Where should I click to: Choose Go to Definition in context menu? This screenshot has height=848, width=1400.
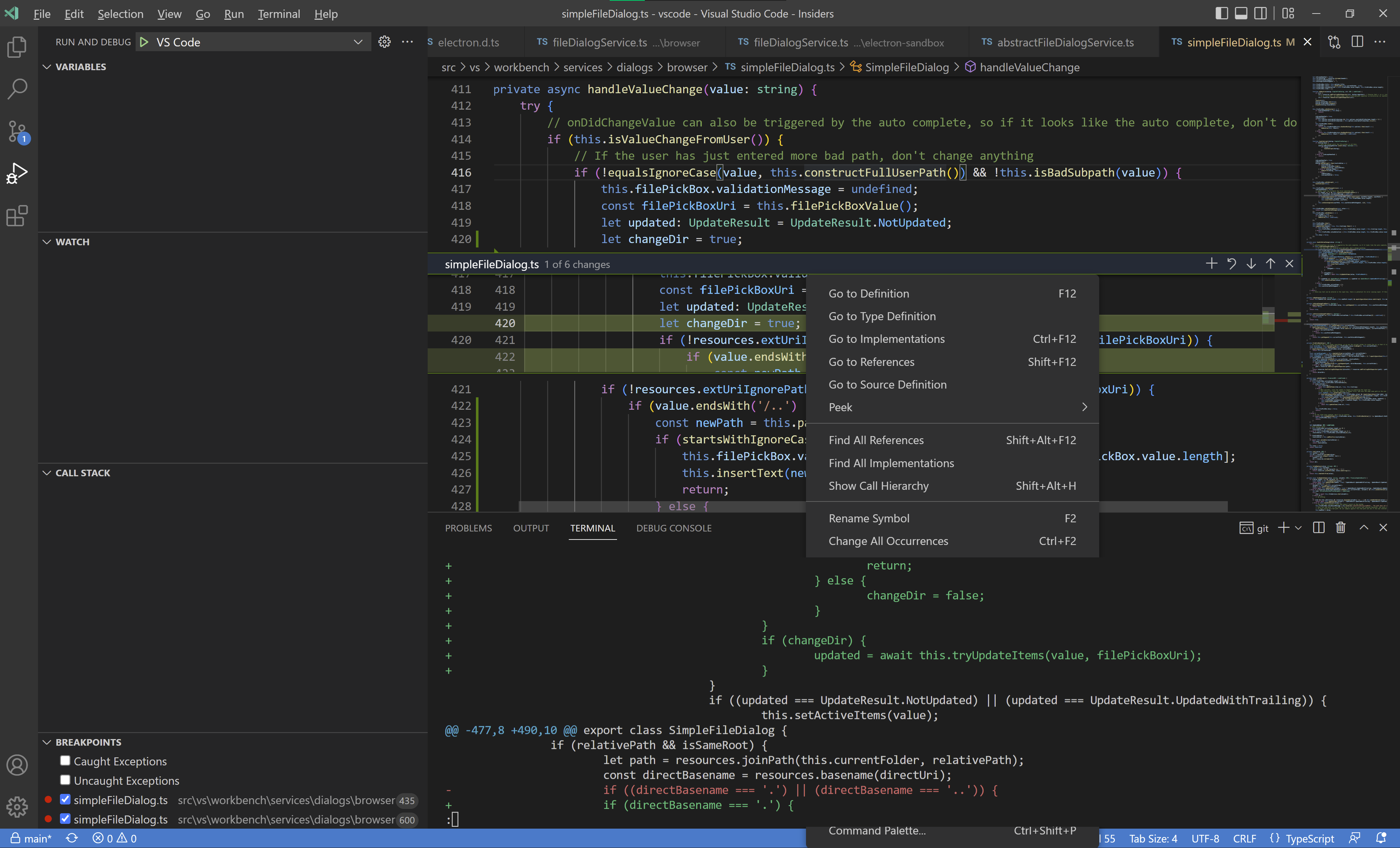click(952, 294)
